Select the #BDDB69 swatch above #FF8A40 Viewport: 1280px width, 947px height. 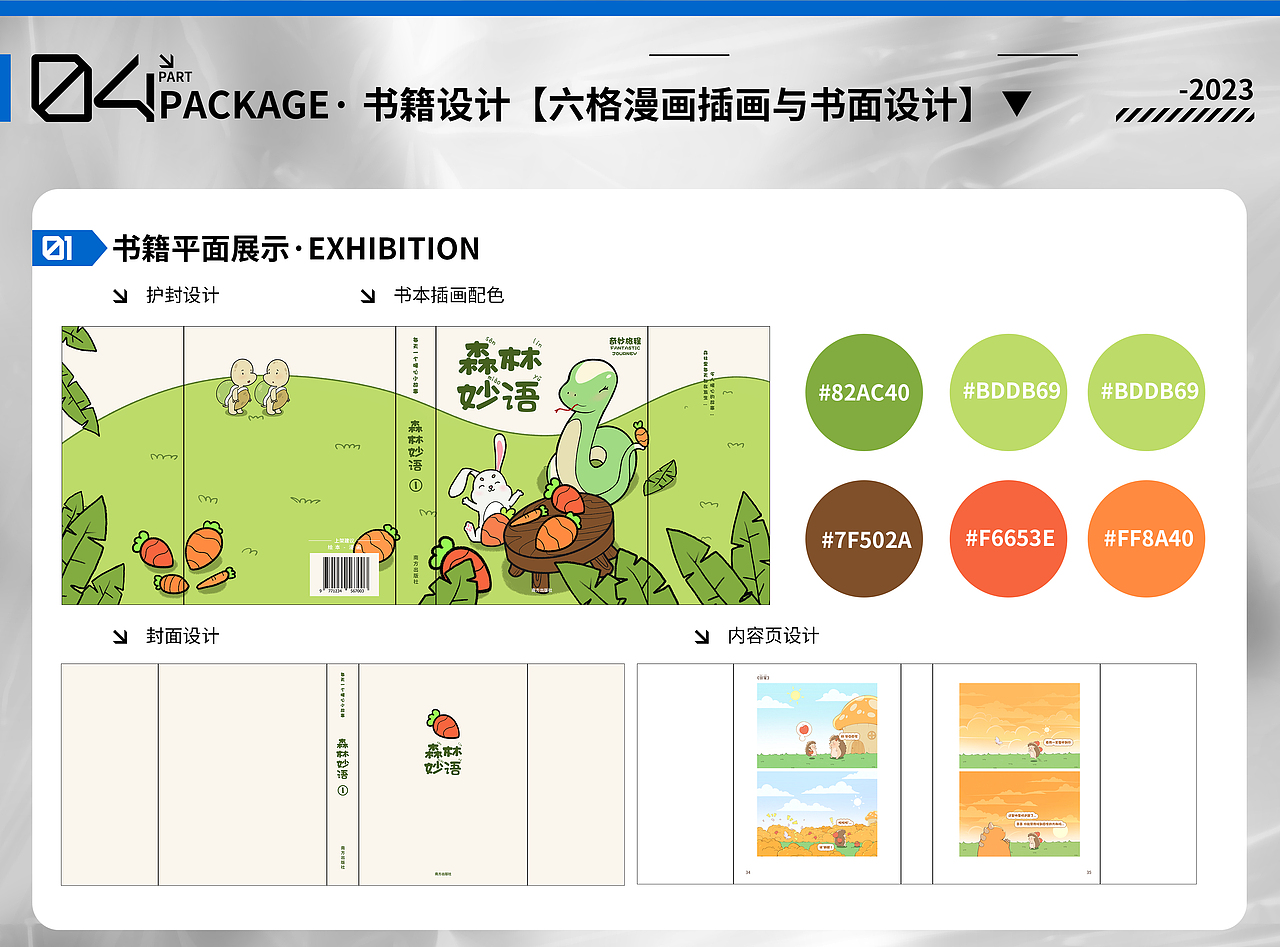click(1147, 392)
